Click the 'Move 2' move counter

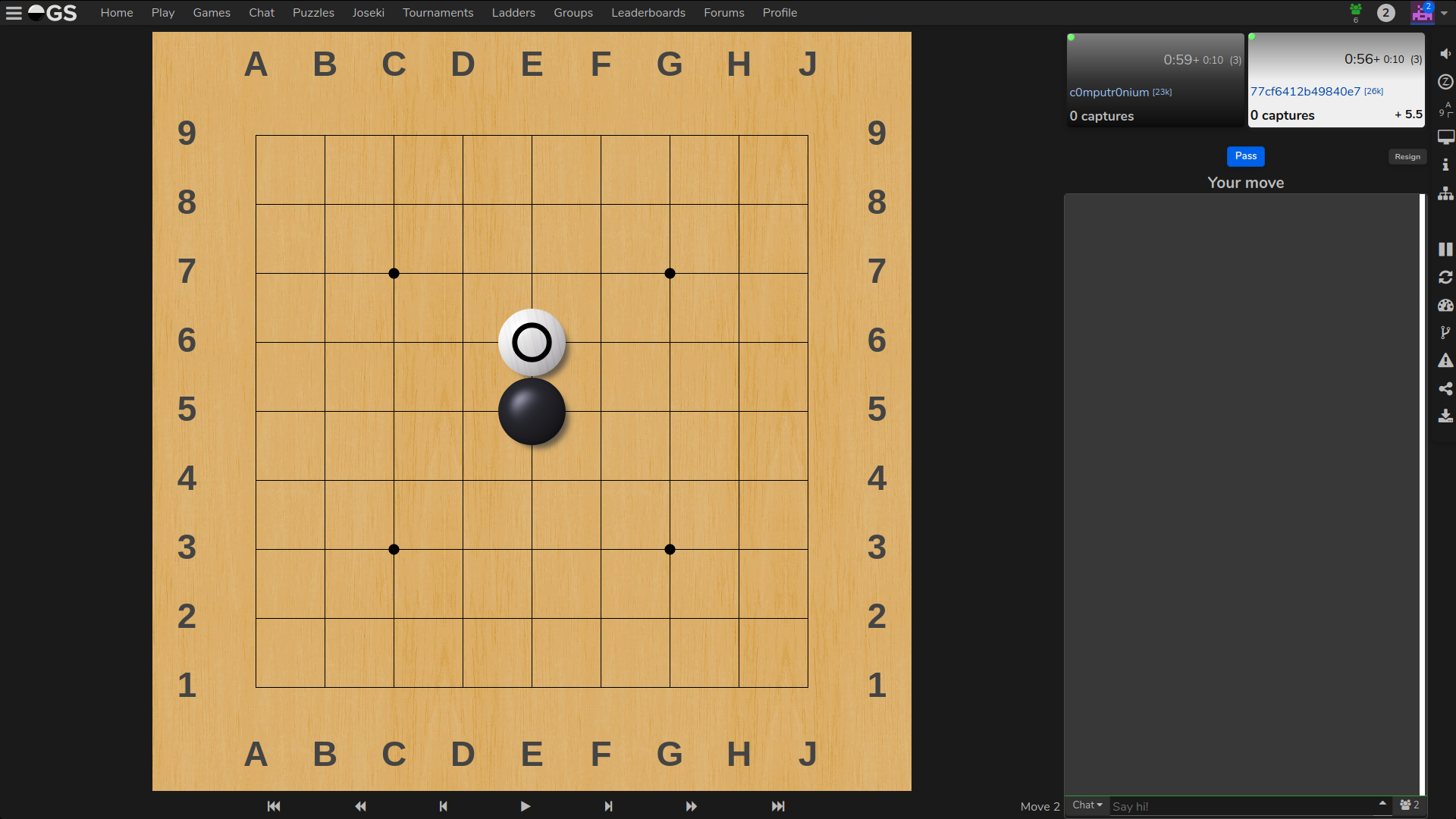pos(1040,807)
